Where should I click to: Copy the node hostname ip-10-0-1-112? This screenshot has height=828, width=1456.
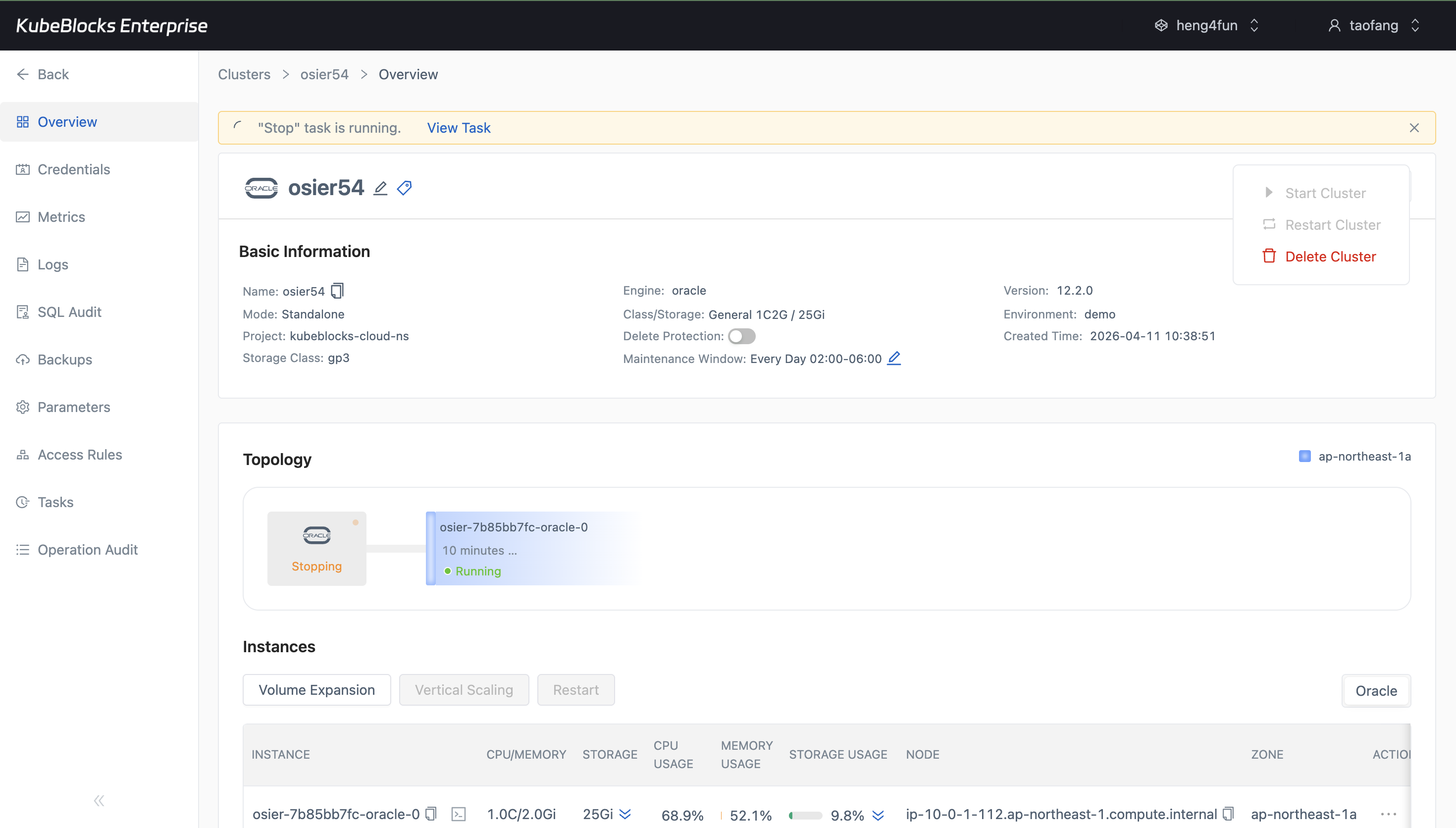click(1229, 814)
